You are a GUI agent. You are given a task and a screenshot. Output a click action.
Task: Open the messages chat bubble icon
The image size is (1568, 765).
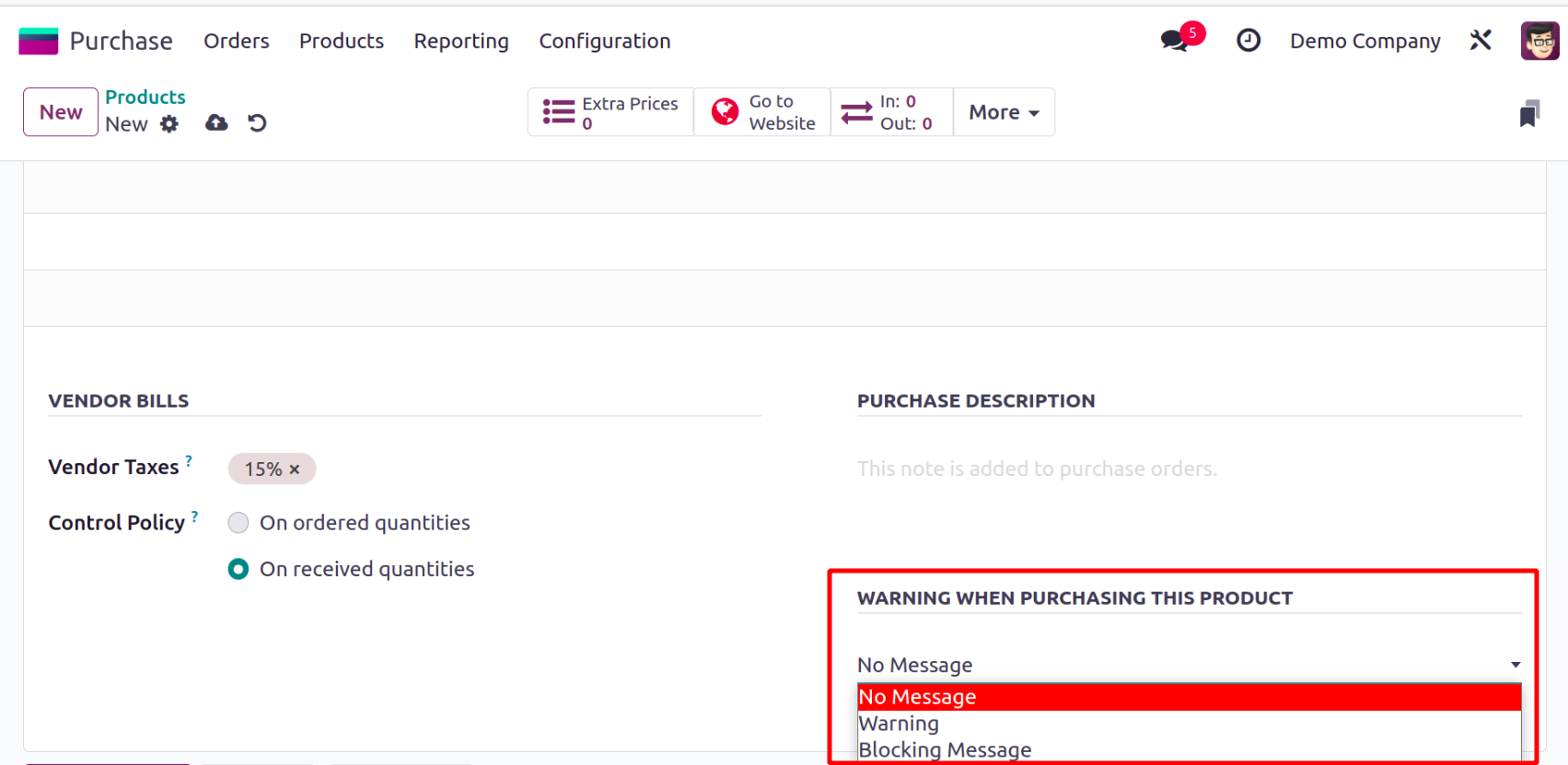click(1174, 41)
